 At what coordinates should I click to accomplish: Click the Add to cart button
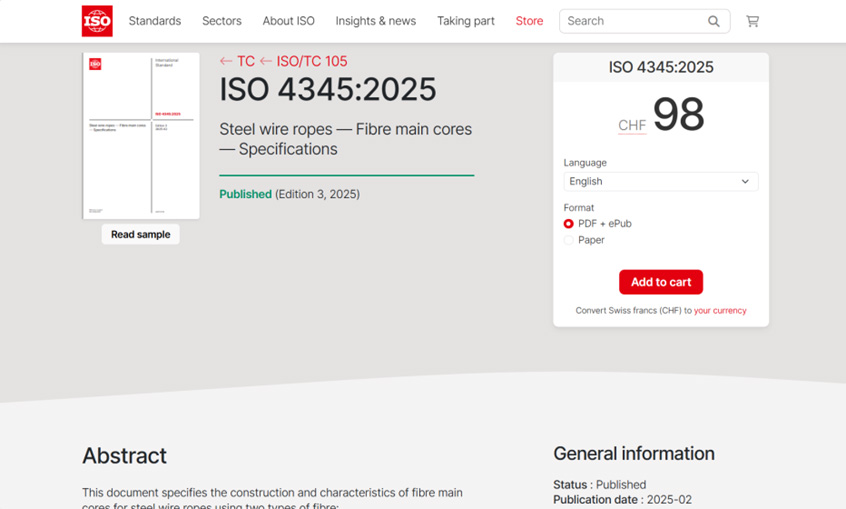[x=661, y=282]
